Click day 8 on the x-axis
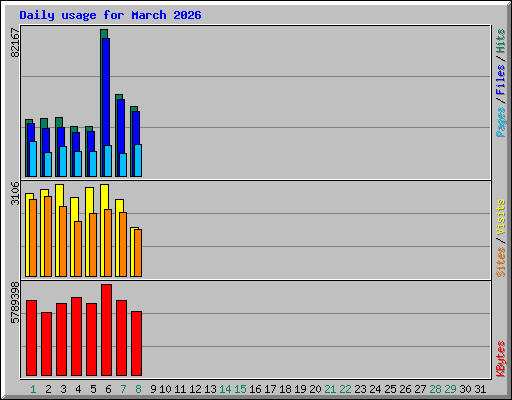The width and height of the screenshot is (512, 400). tap(138, 389)
